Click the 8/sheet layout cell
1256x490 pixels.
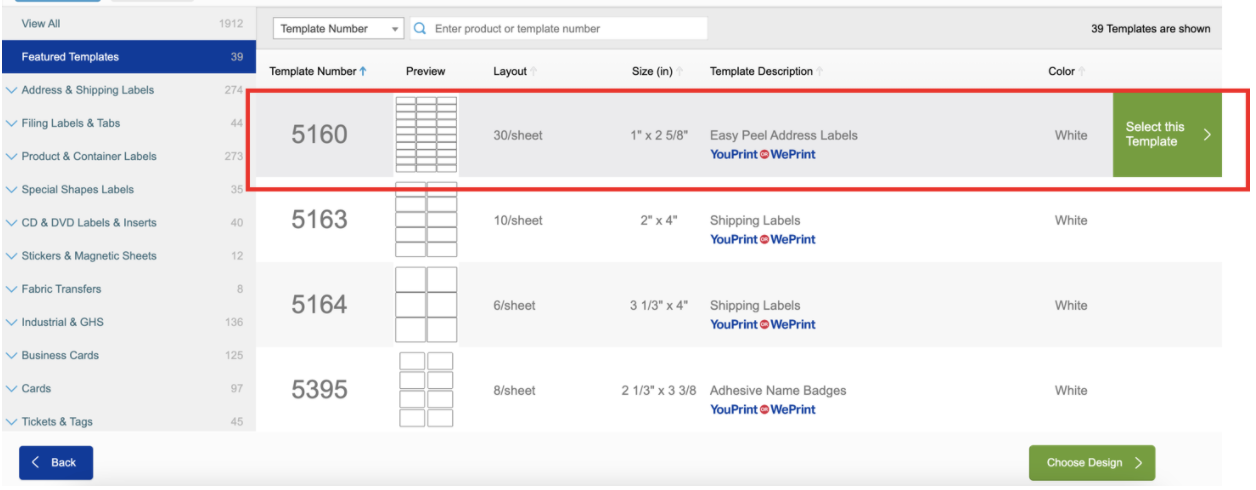click(514, 390)
